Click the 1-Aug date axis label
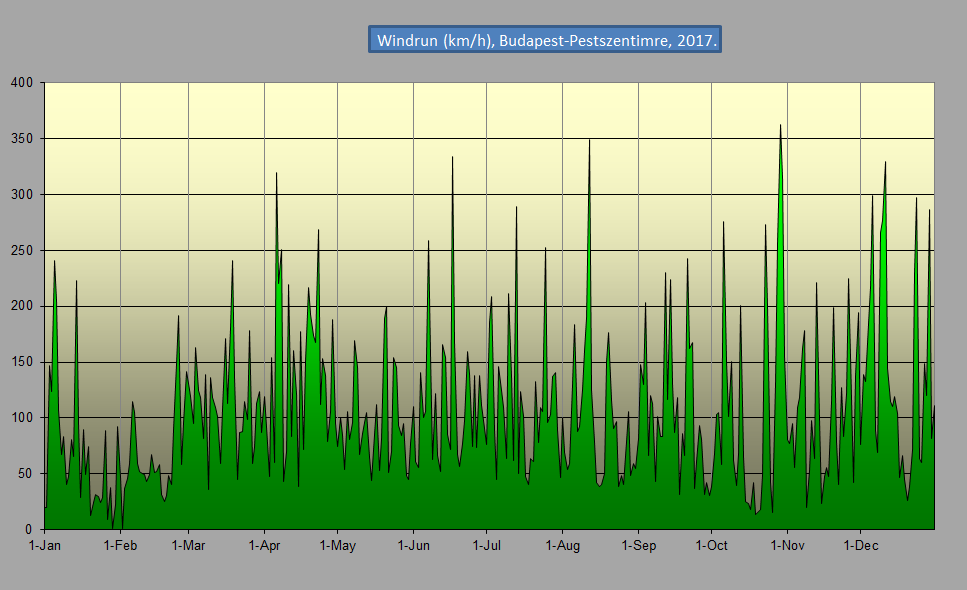 click(x=562, y=546)
